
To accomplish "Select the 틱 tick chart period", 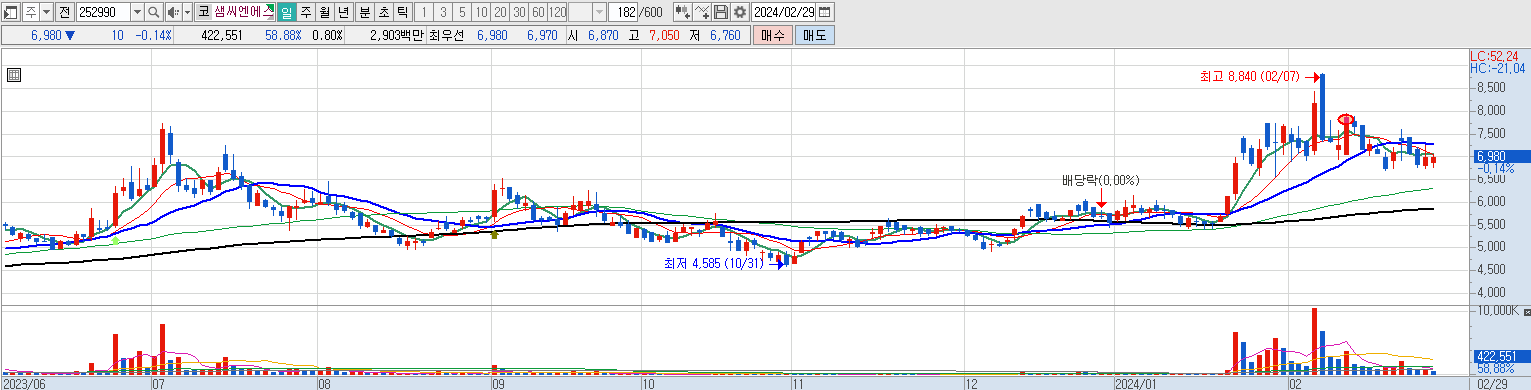I will click(403, 12).
